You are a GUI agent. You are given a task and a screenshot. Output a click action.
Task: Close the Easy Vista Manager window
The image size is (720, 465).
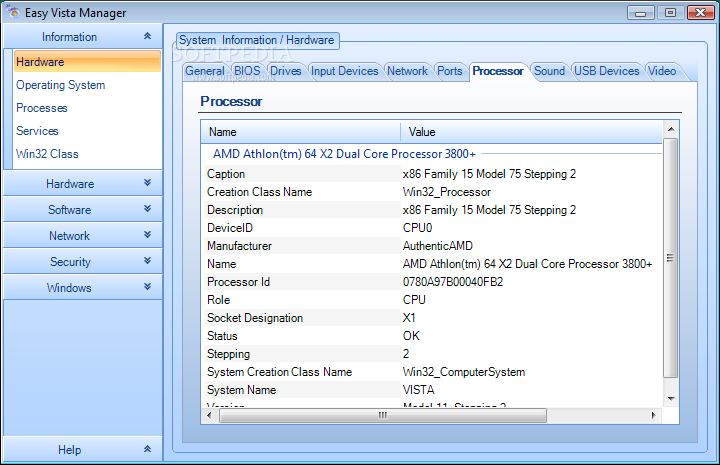(x=700, y=12)
